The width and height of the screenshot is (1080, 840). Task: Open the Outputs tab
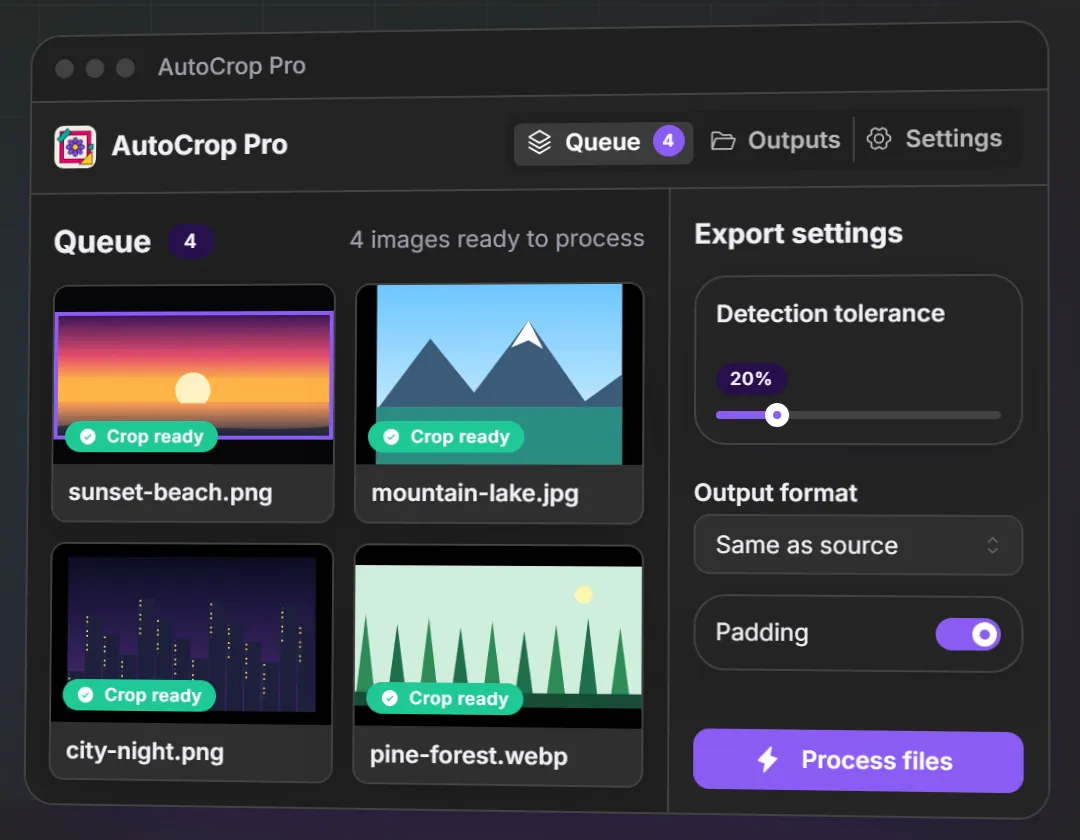[x=776, y=140]
